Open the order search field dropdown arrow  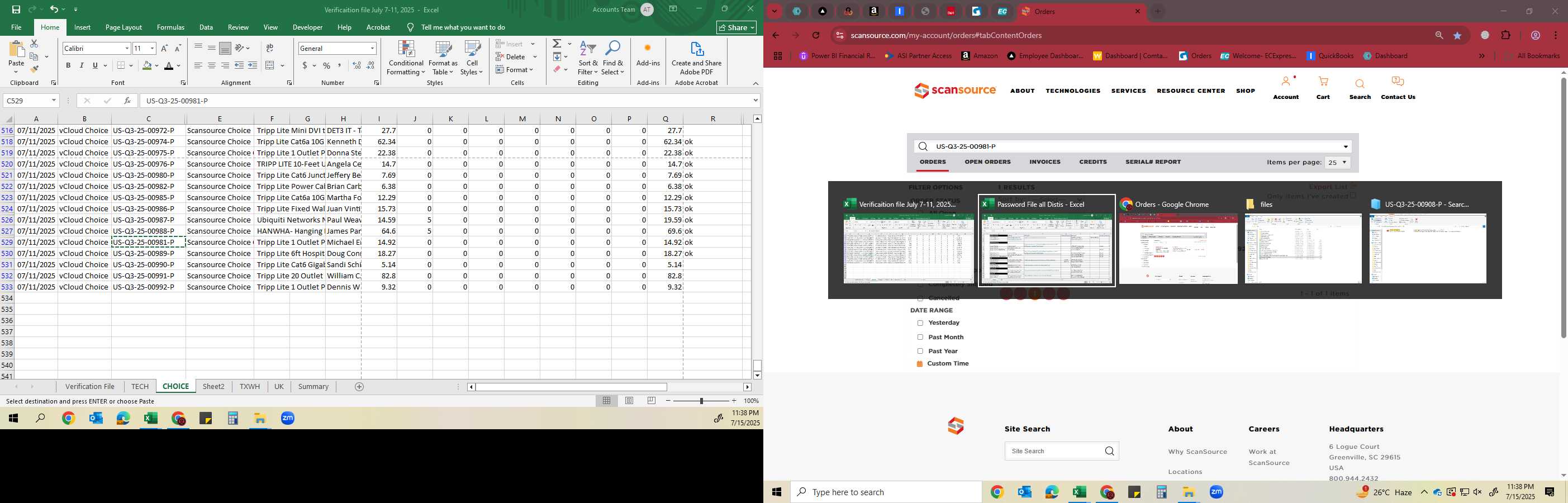click(1346, 147)
